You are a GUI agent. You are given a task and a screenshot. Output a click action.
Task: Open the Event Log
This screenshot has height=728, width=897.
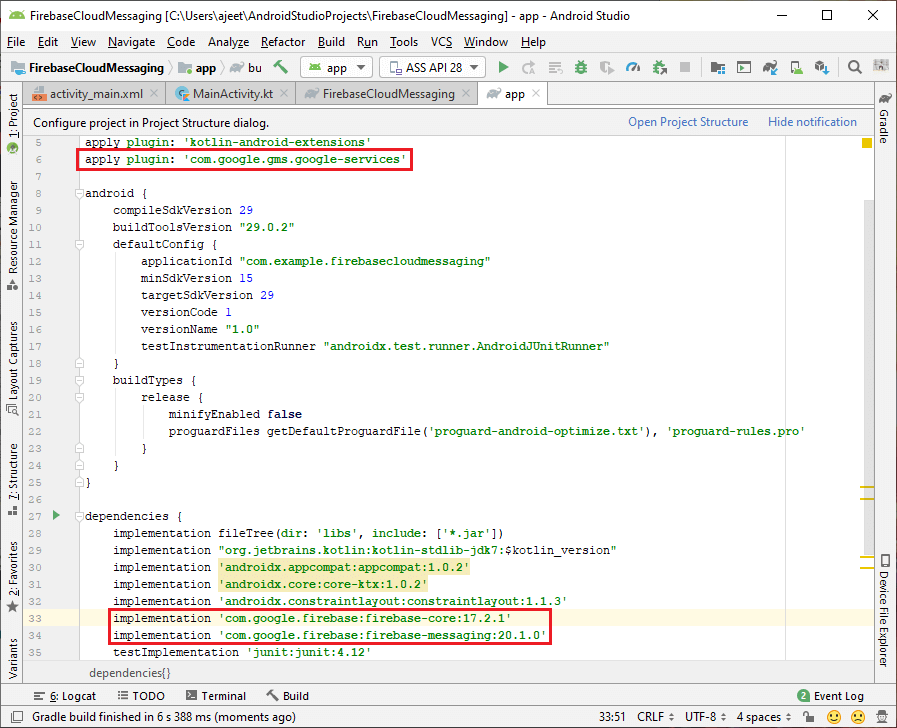(831, 696)
